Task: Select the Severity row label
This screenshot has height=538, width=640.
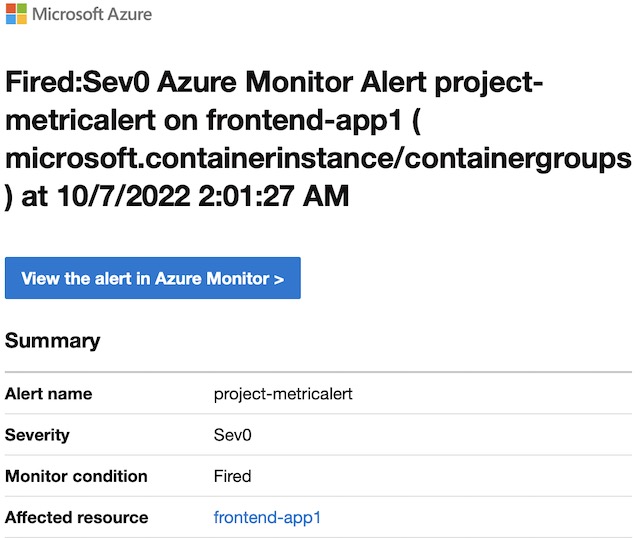Action: pyautogui.click(x=37, y=435)
